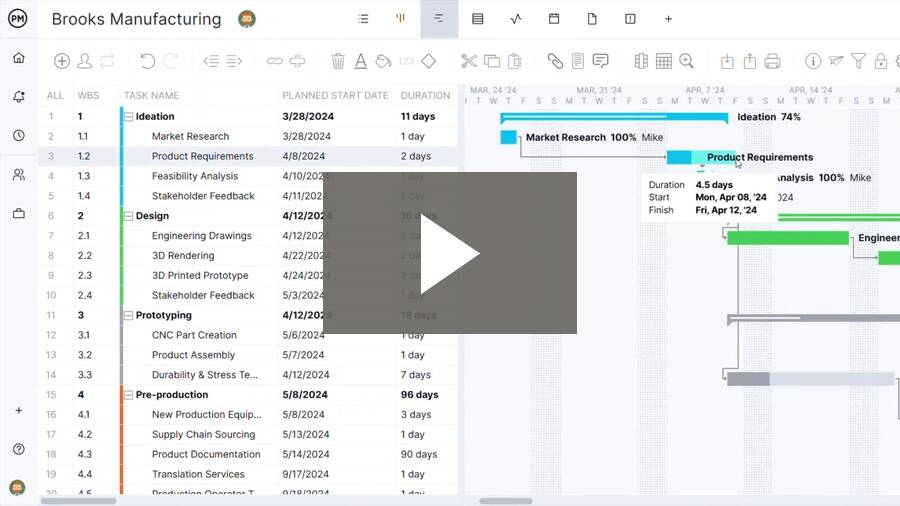Link selected tasks with chain icon
The image size is (900, 506).
tap(274, 61)
